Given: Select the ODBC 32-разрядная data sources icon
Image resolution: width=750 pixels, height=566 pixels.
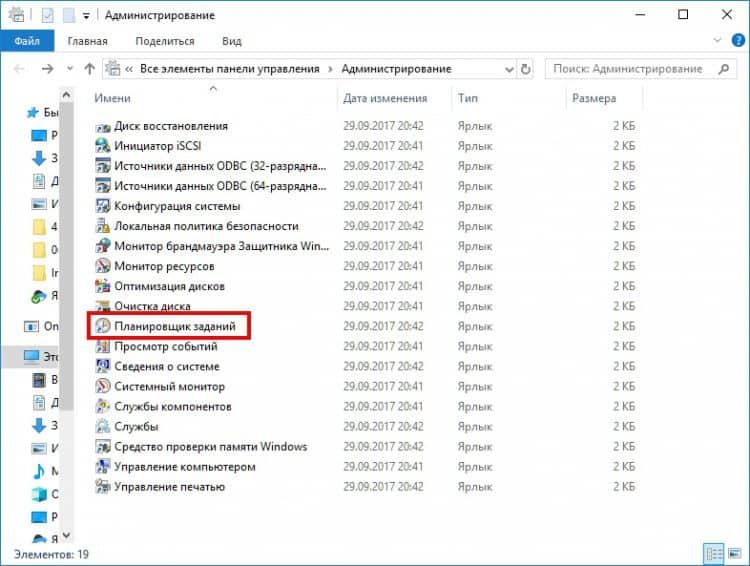Looking at the screenshot, I should pos(103,166).
